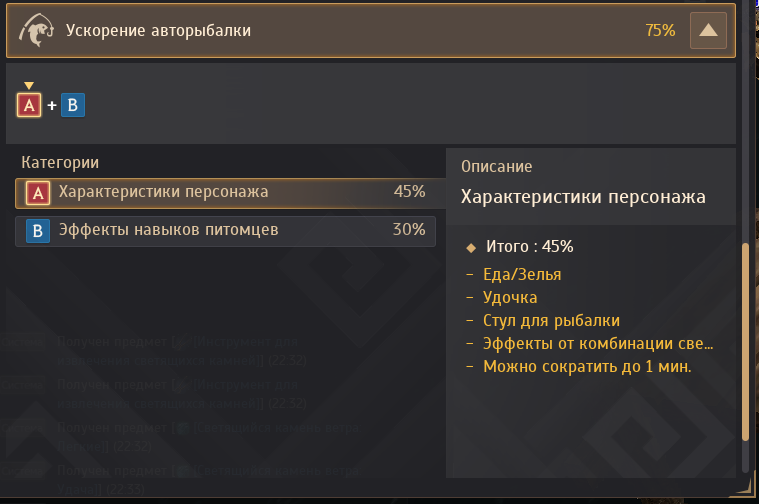759x504 pixels.
Task: Click the Еда/Зелья description entry
Action: point(523,274)
